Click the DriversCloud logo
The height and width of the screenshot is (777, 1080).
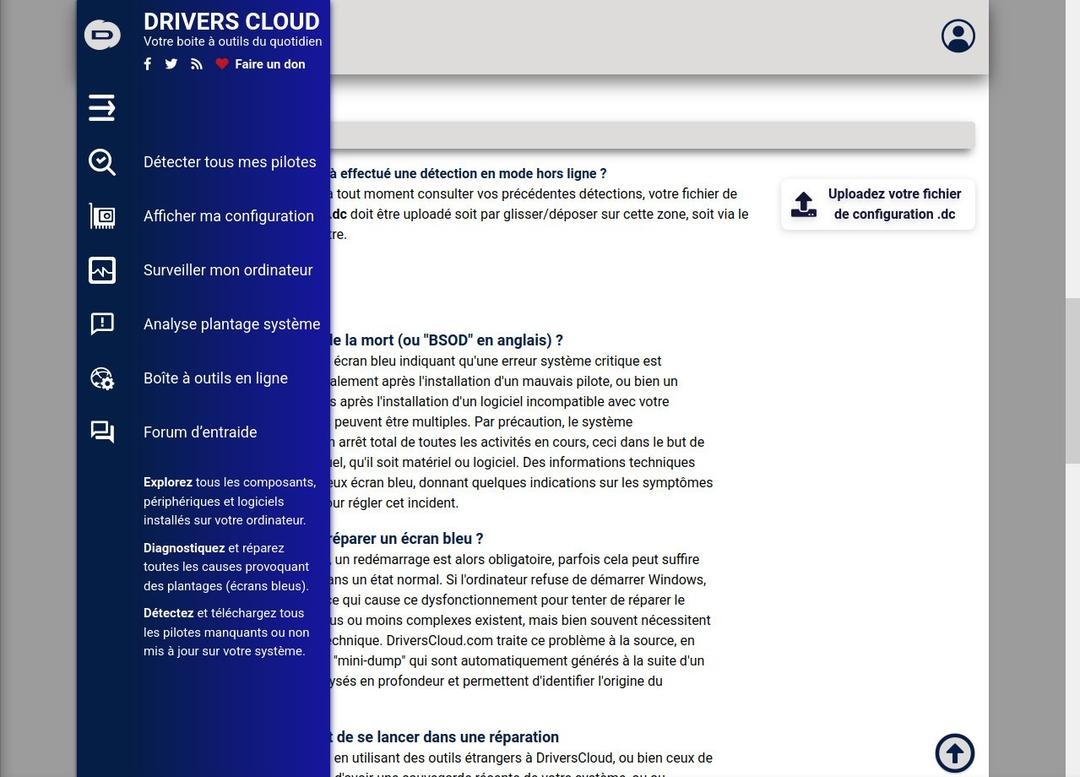102,33
